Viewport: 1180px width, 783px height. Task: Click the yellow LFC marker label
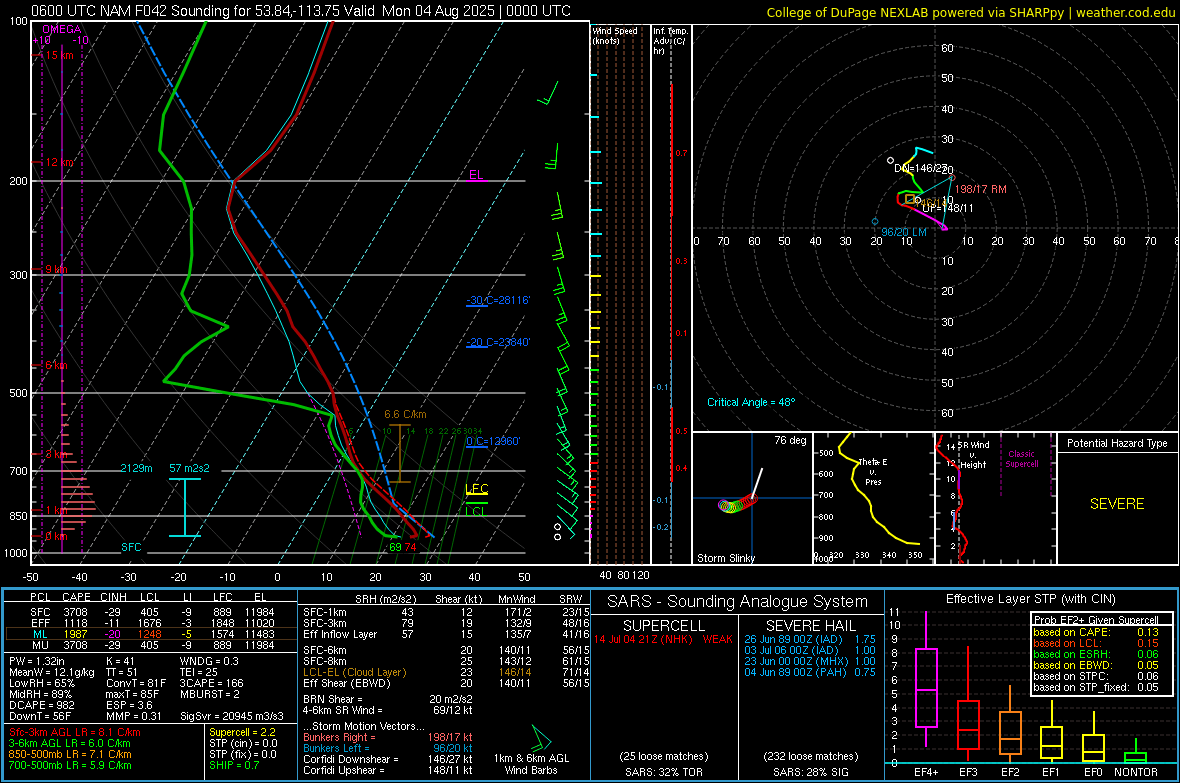click(x=476, y=489)
